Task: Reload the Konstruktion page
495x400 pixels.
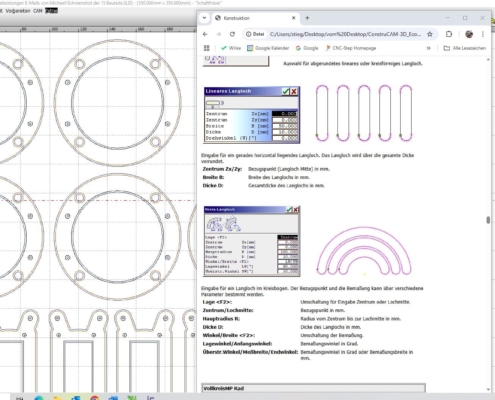Action: click(232, 34)
